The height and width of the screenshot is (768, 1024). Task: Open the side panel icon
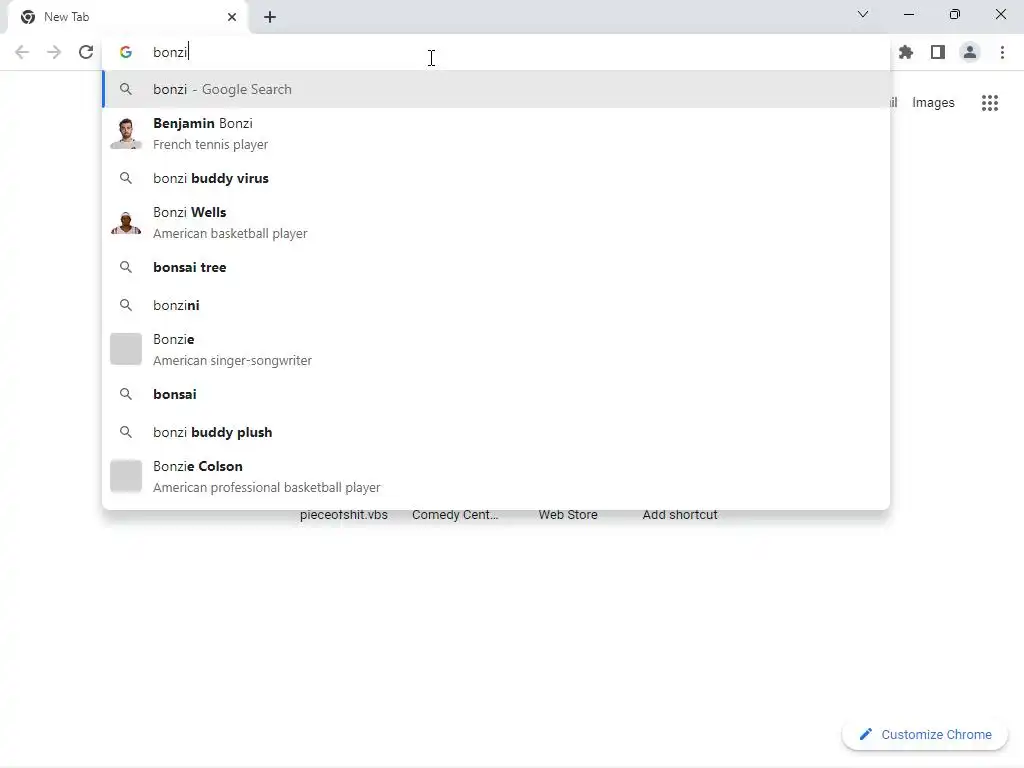(x=938, y=52)
